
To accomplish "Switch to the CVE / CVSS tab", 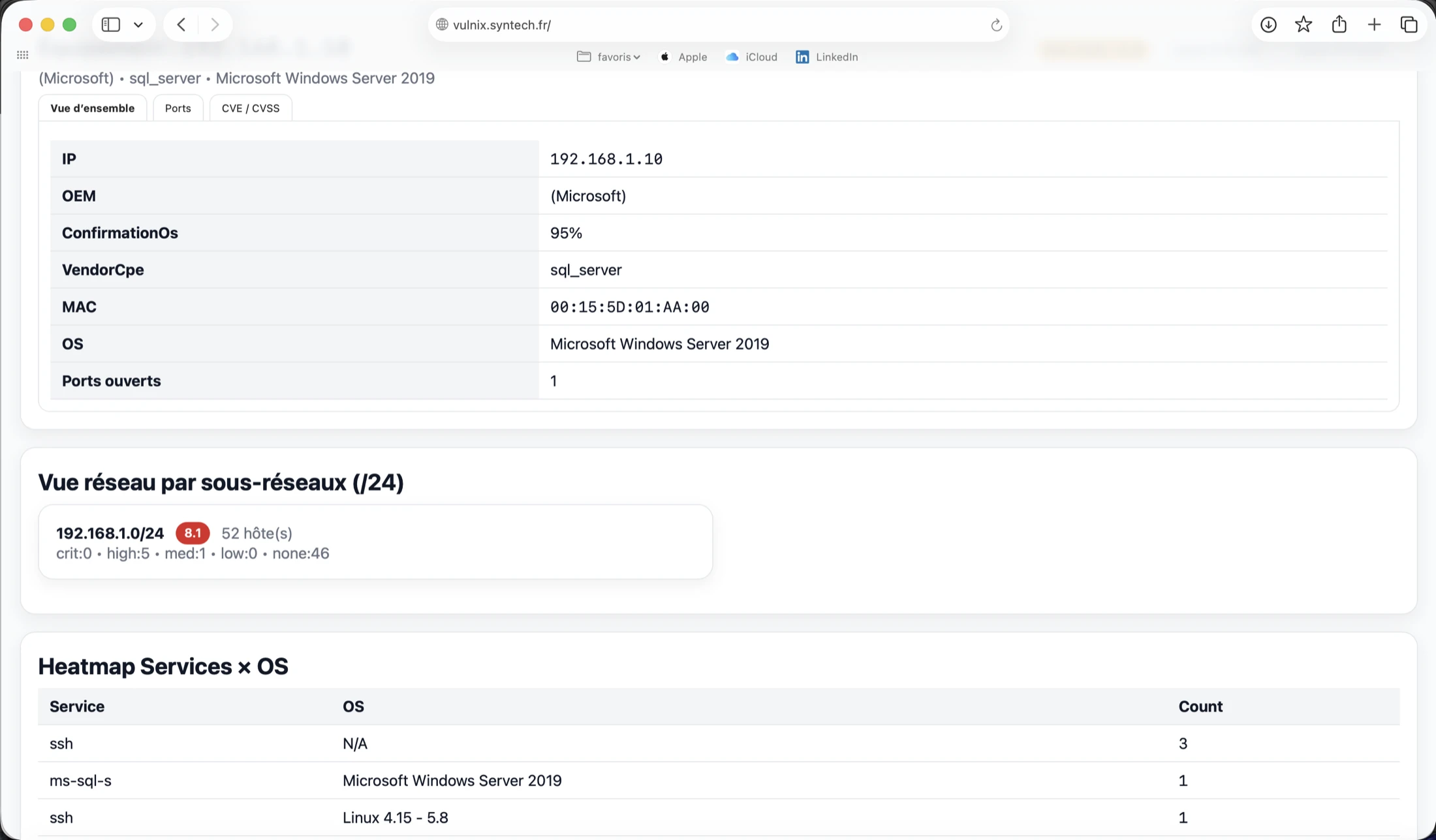I will (x=251, y=108).
